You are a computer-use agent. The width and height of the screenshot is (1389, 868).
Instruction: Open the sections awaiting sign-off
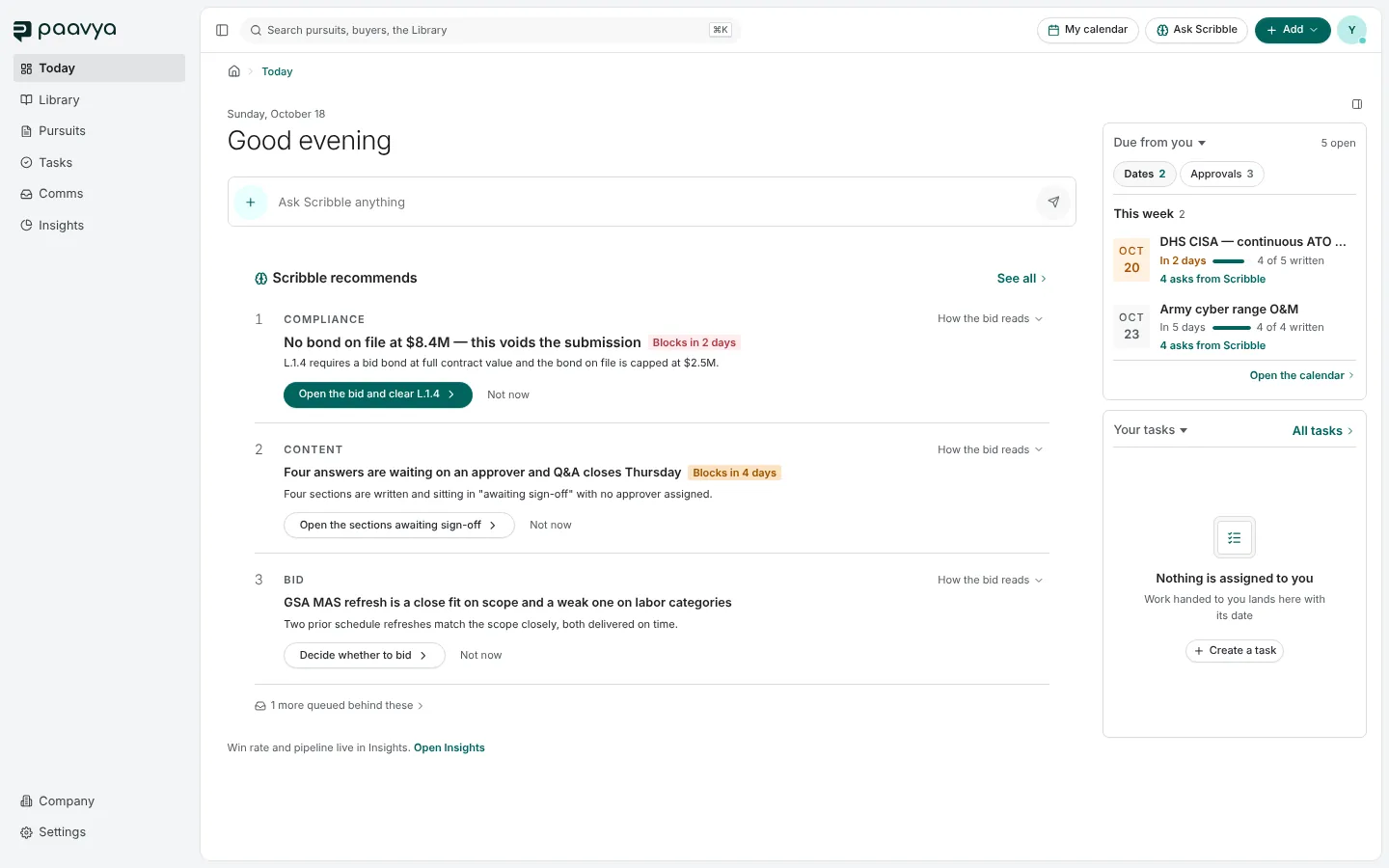(x=399, y=526)
